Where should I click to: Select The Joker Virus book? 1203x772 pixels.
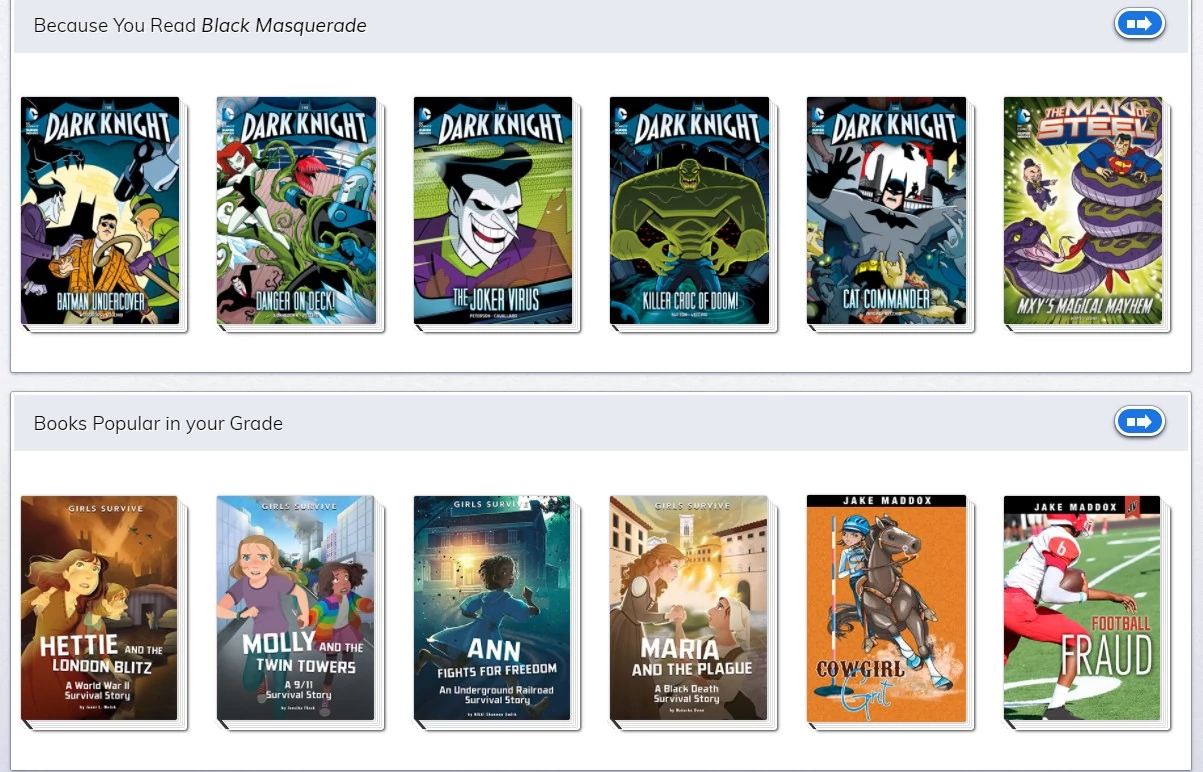coord(493,210)
